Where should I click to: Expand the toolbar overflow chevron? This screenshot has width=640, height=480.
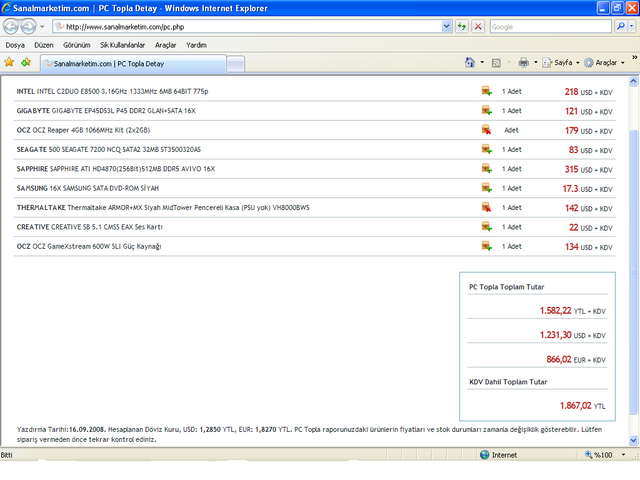pos(634,58)
